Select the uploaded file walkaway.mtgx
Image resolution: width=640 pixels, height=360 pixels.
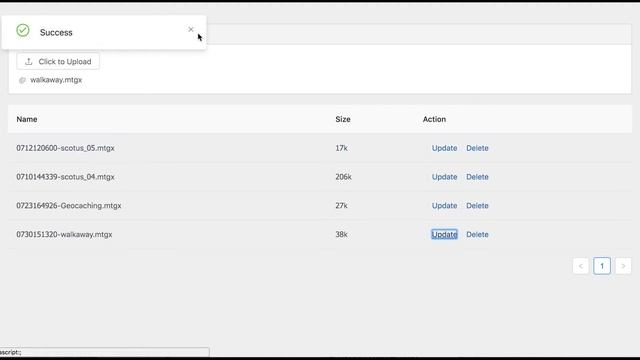point(56,80)
